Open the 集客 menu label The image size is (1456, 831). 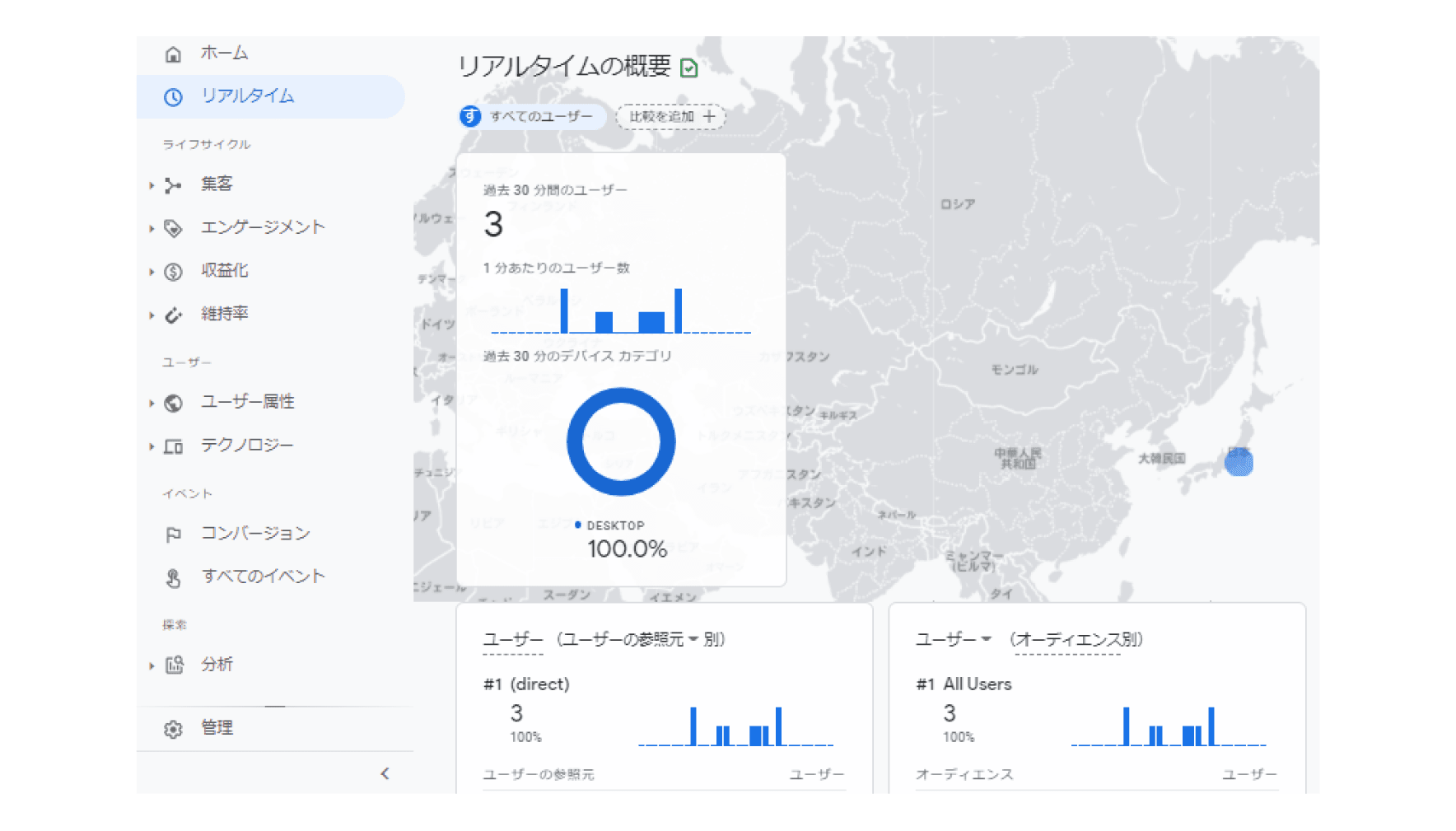217,184
